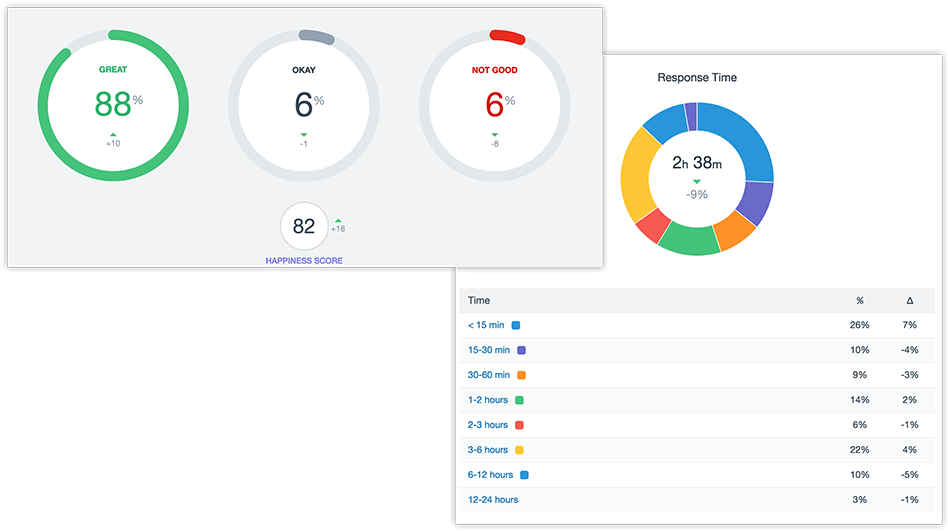Viewport: 948px width, 531px height.
Task: Select the "3-6 hours" time link
Action: coord(487,450)
